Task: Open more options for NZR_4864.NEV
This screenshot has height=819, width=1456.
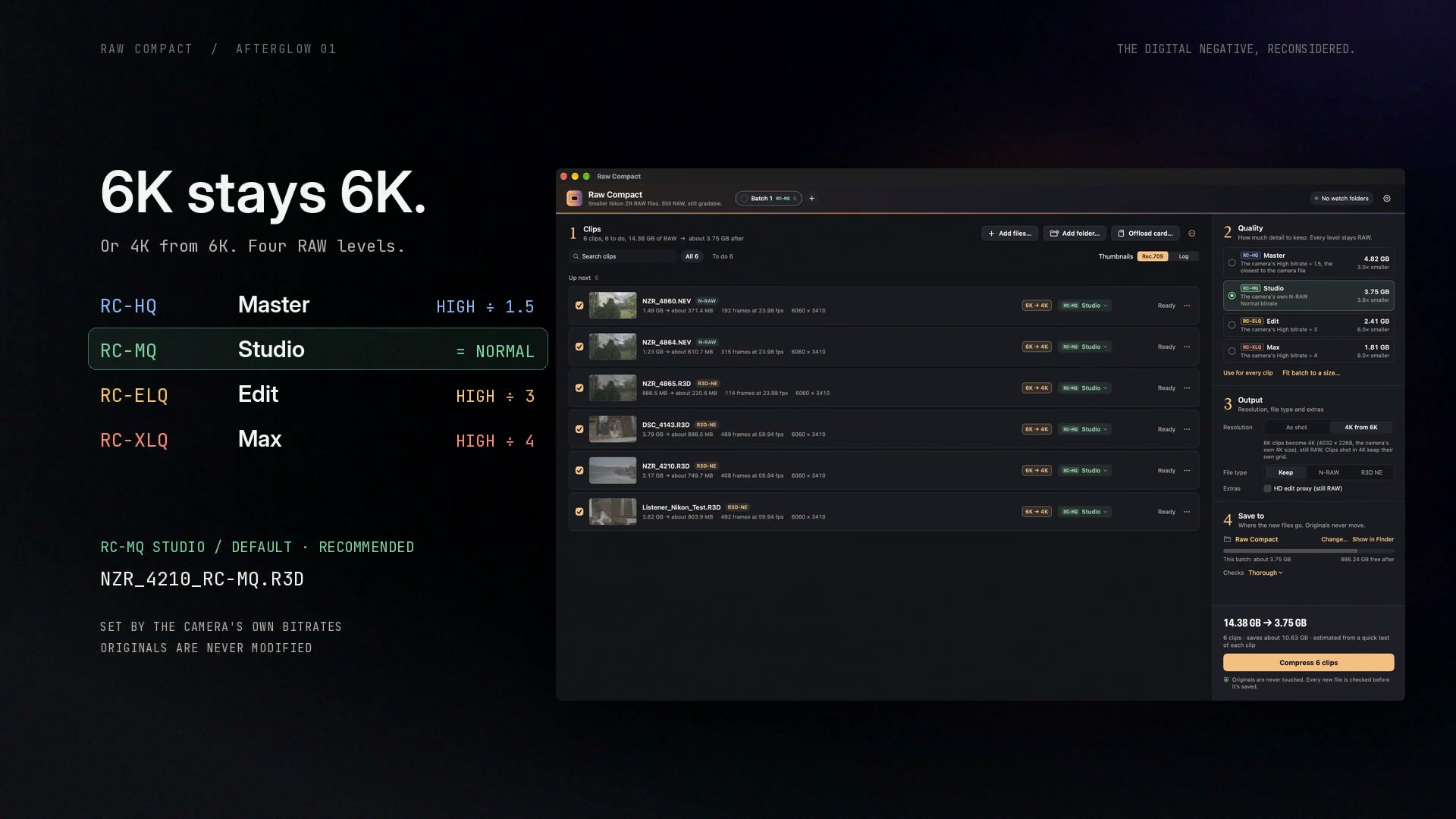Action: tap(1187, 347)
